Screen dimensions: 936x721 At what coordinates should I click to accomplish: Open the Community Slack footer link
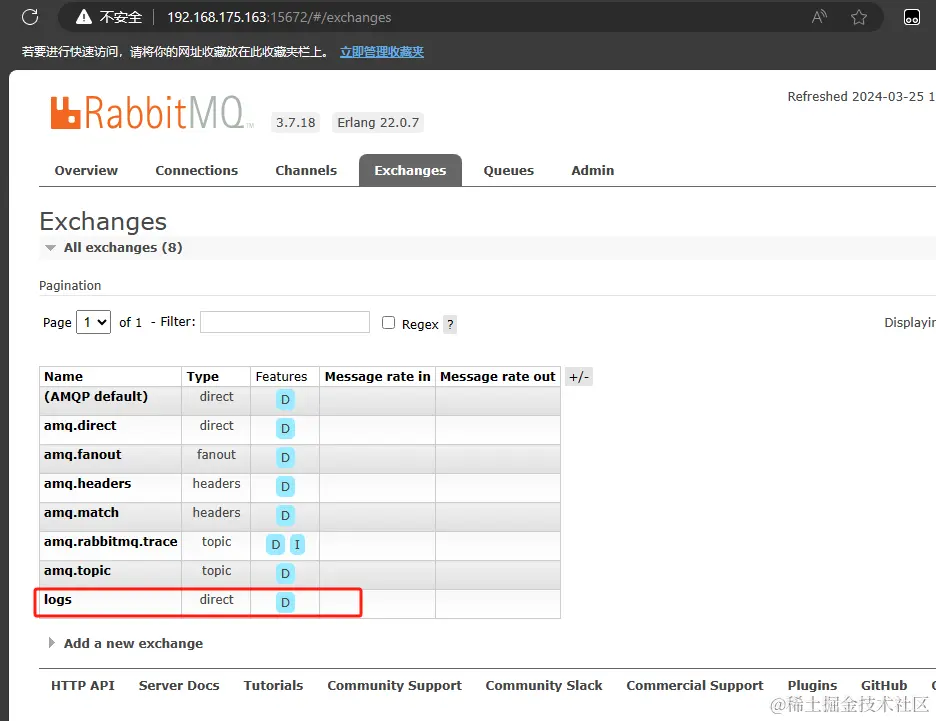point(544,686)
